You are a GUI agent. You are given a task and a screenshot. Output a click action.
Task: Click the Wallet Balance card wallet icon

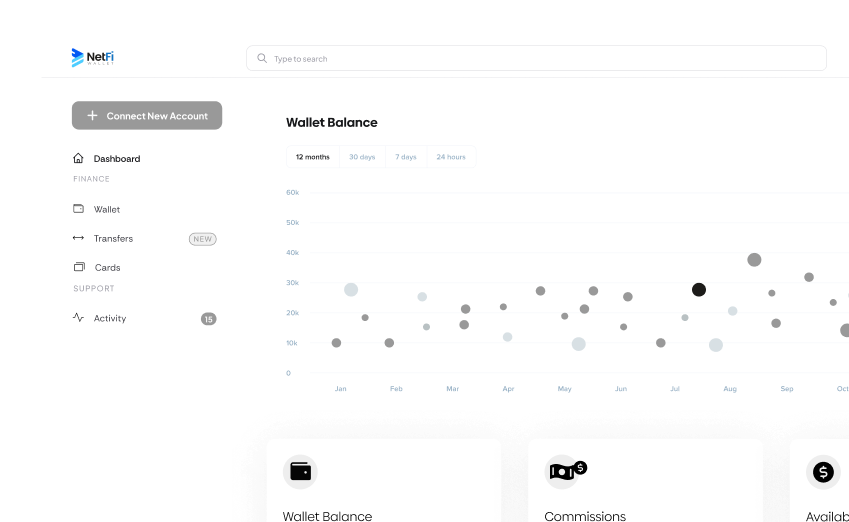[301, 472]
